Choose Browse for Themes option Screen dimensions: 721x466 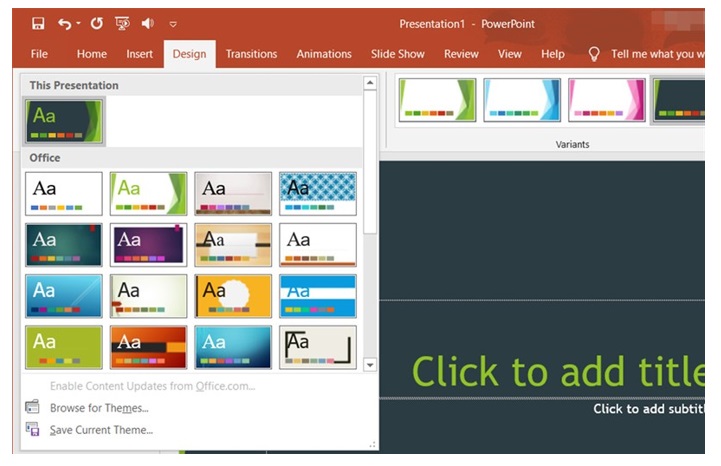[x=99, y=408]
